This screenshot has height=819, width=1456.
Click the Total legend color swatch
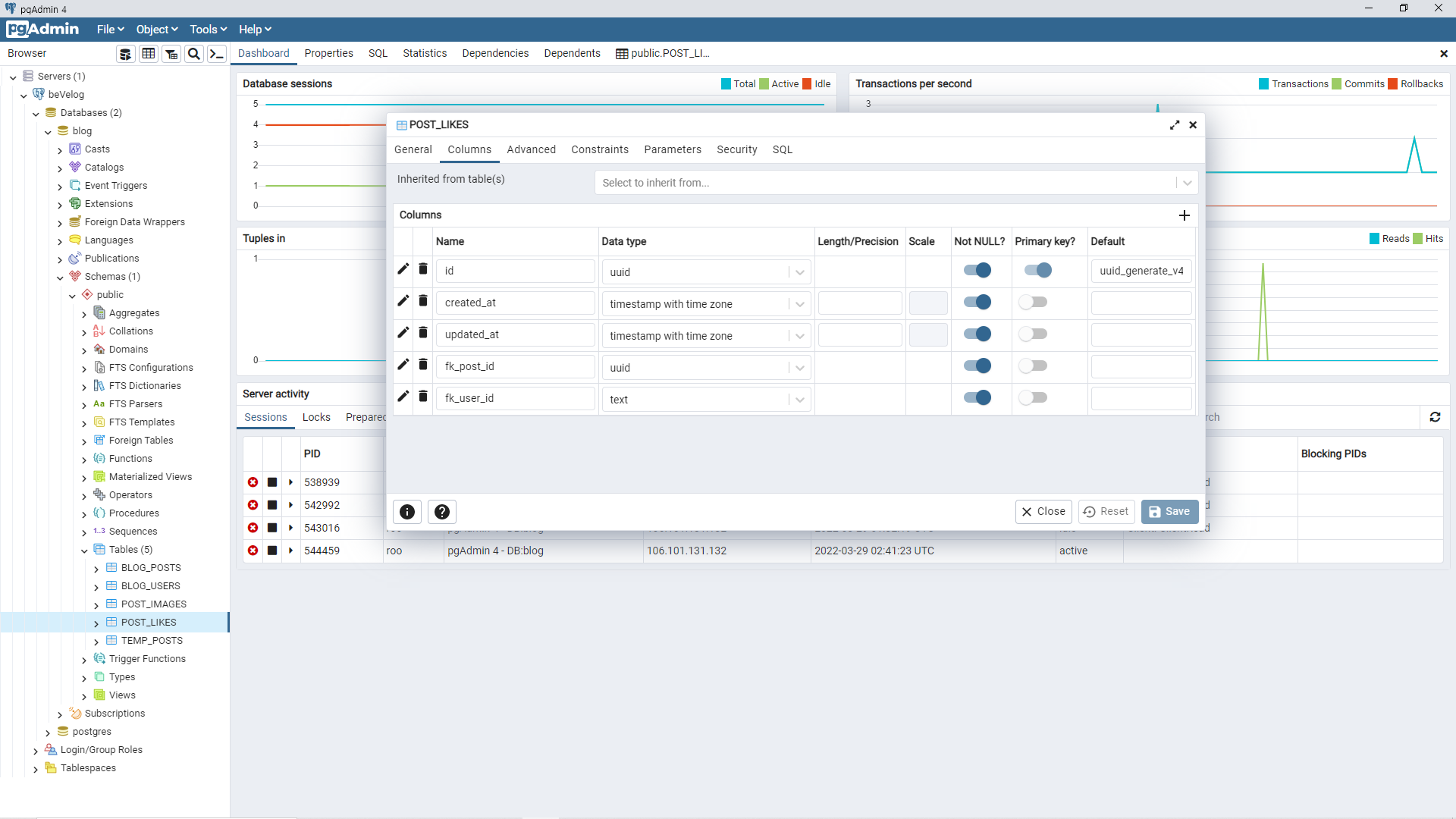(726, 84)
